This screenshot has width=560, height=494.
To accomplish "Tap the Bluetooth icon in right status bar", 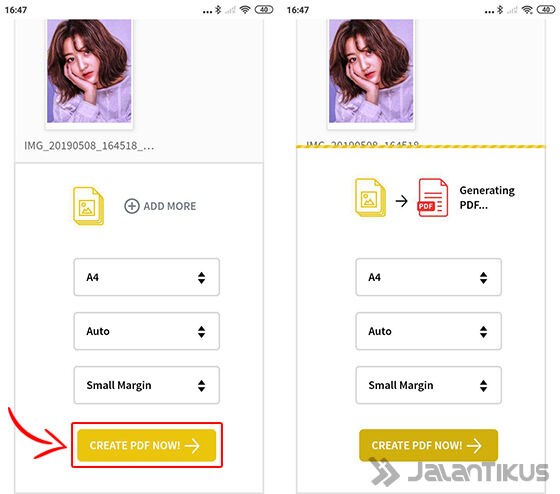I will click(500, 10).
